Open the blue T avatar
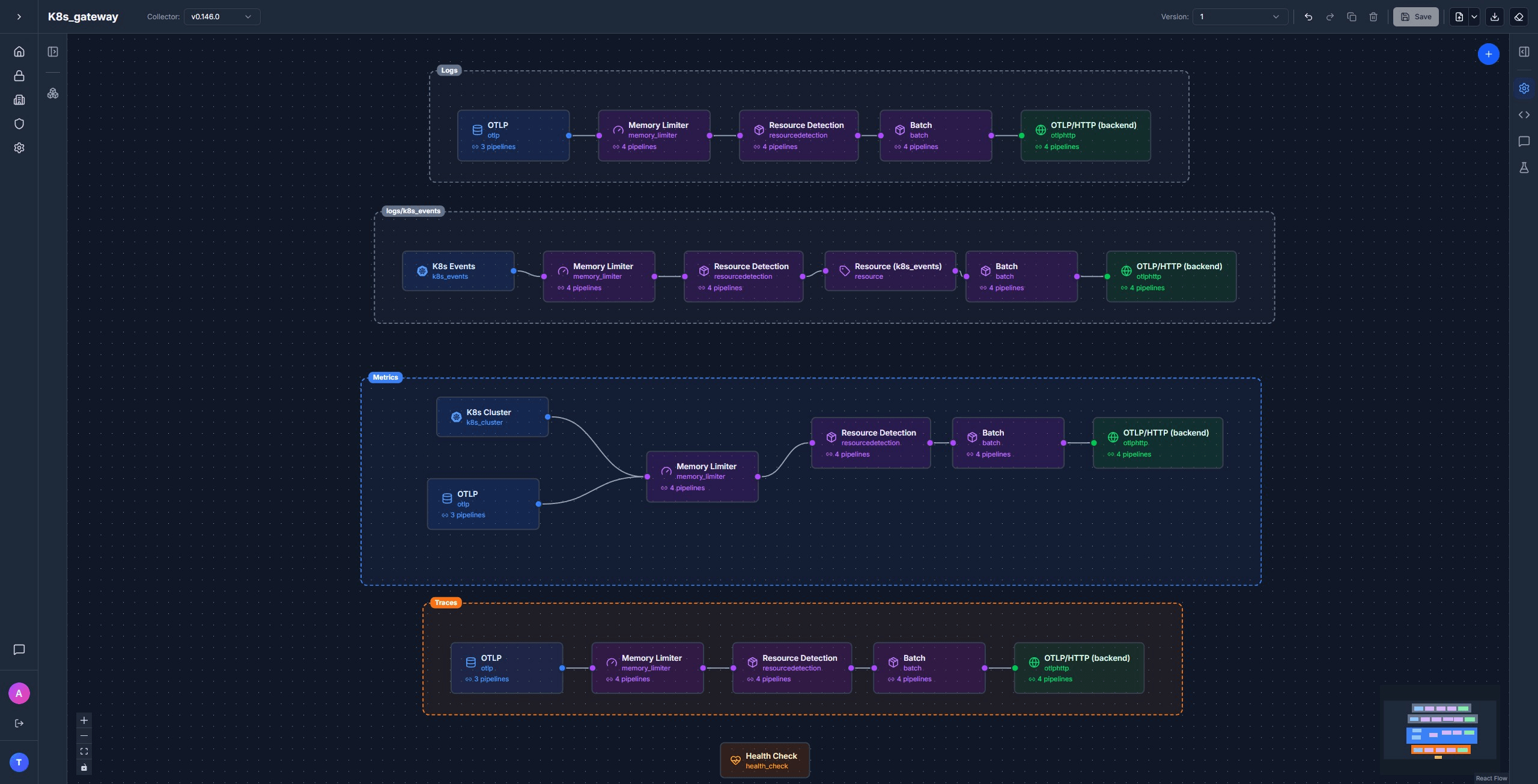Screen dimensions: 1538x784 point(19,762)
